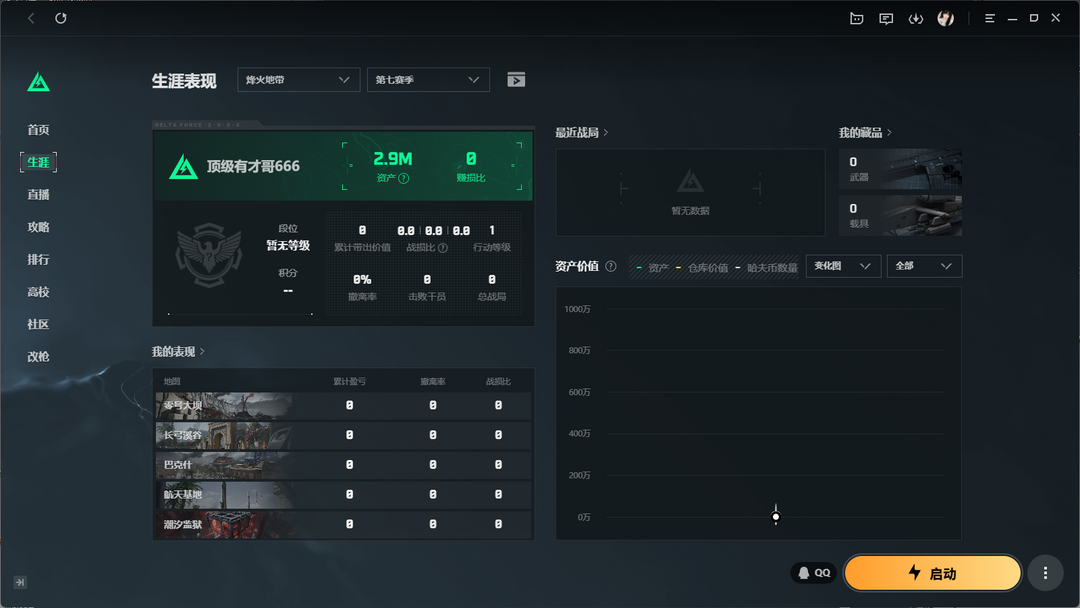Screen dimensions: 1080x608
Task: Toggle the 仓库价值 legend series in chart
Action: [x=707, y=268]
